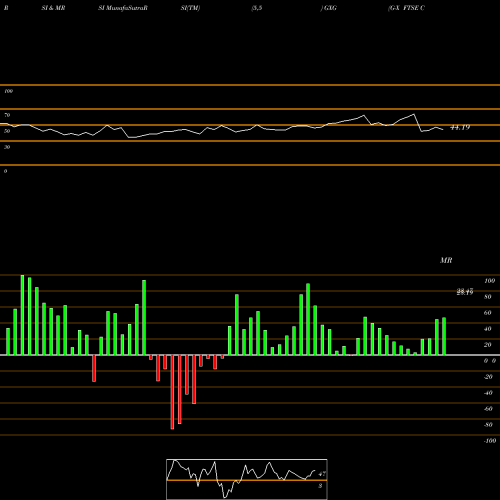Click the RSI line peak near 70 level

point(414,114)
